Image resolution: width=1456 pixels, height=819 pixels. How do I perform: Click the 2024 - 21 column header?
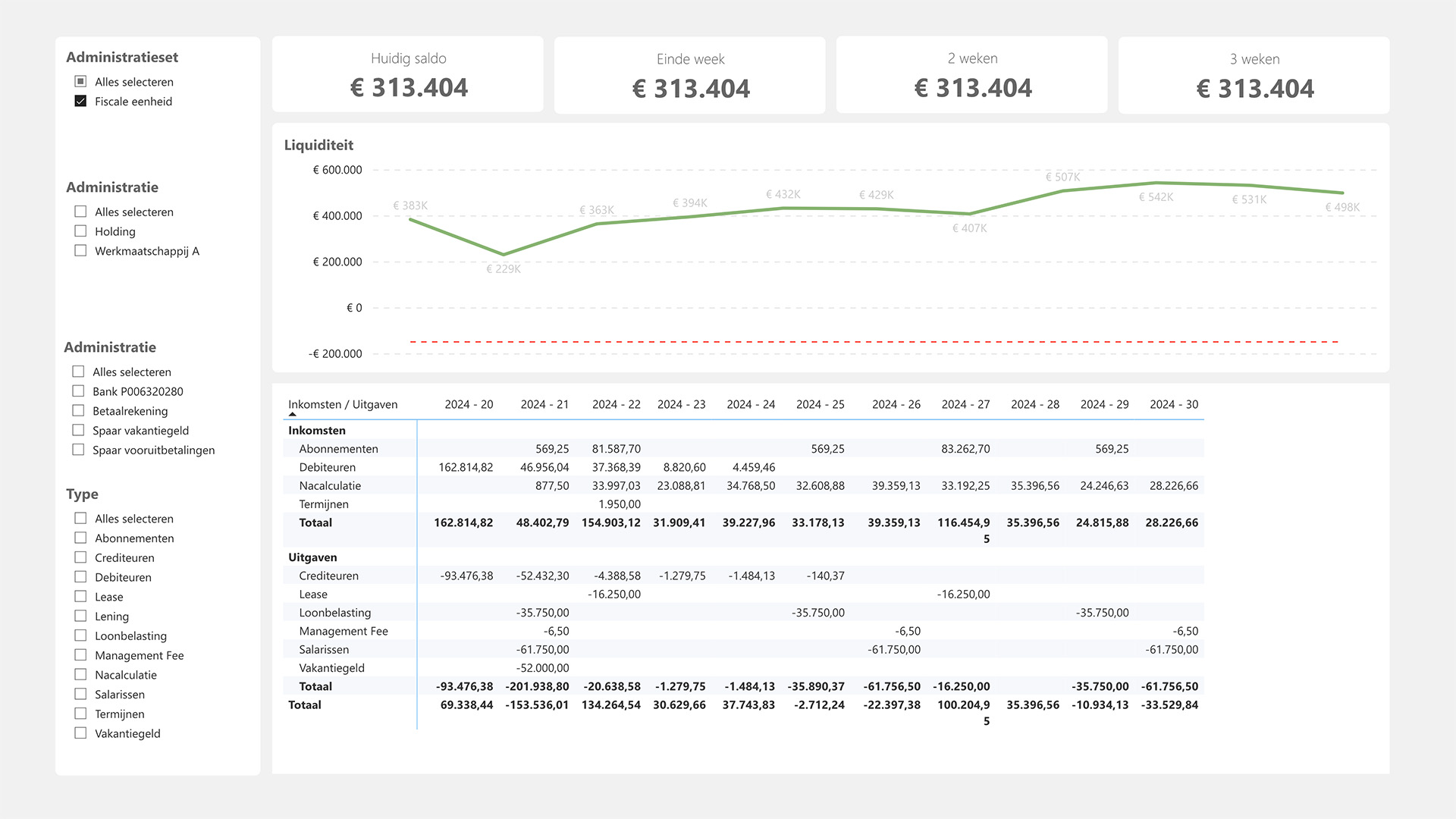(544, 404)
